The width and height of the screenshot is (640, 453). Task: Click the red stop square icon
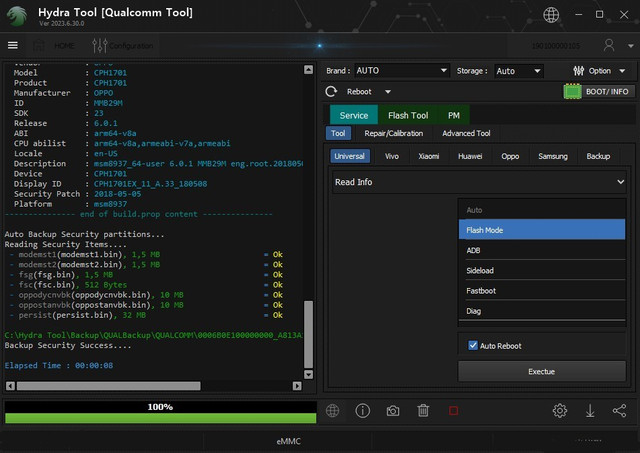pyautogui.click(x=453, y=411)
